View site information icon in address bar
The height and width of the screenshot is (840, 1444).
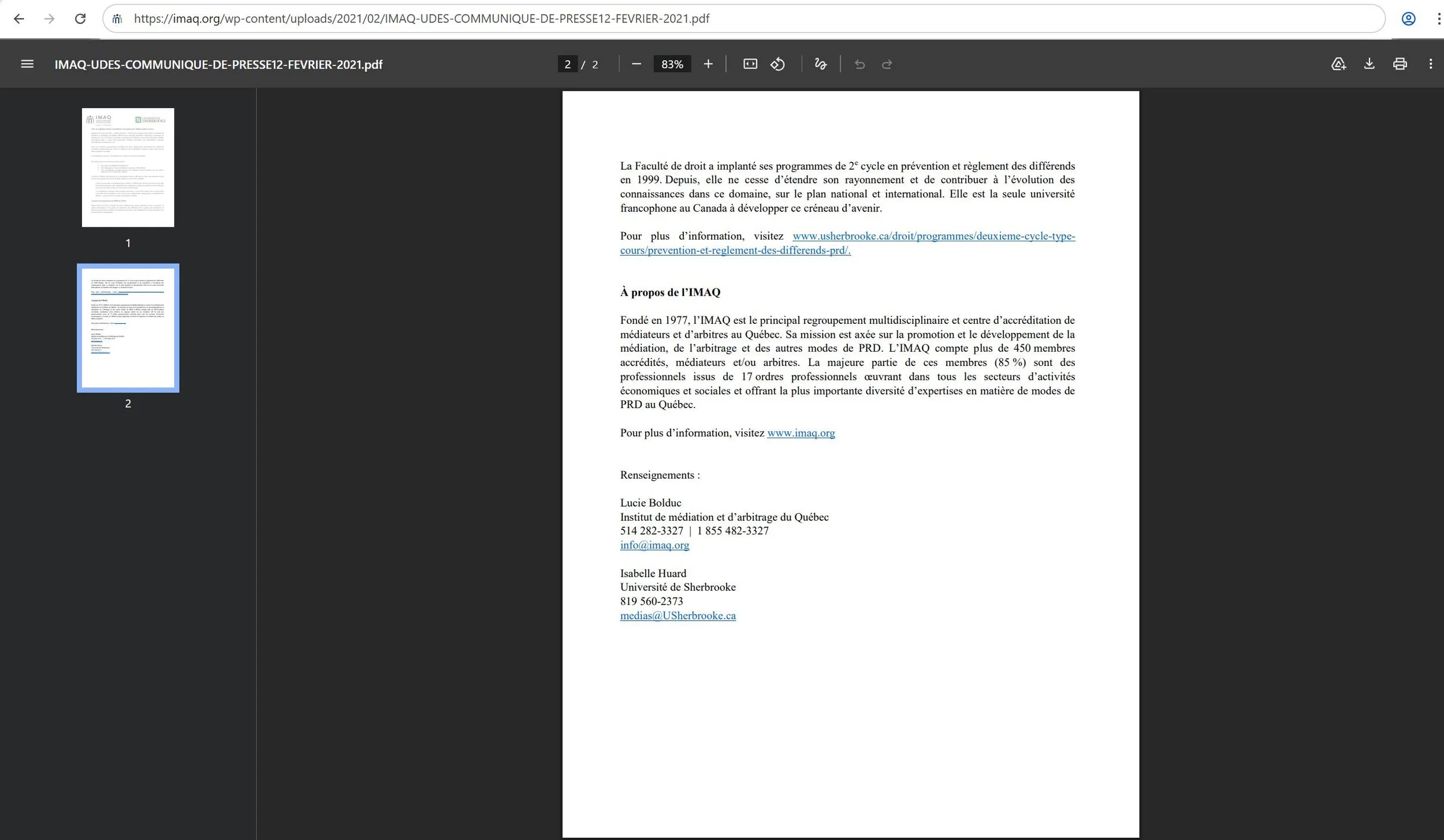point(117,18)
